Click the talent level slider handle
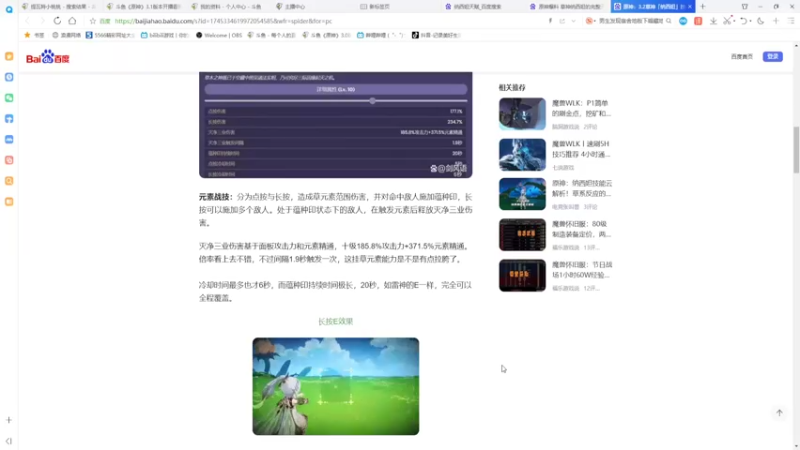The height and width of the screenshot is (450, 800). click(372, 101)
